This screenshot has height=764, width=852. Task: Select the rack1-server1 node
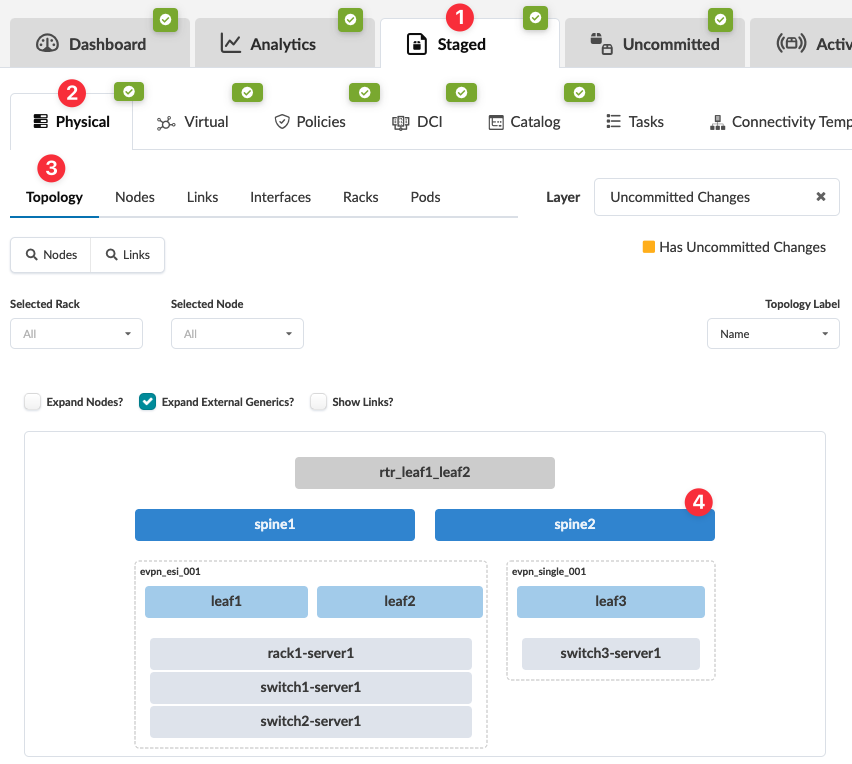(x=310, y=653)
